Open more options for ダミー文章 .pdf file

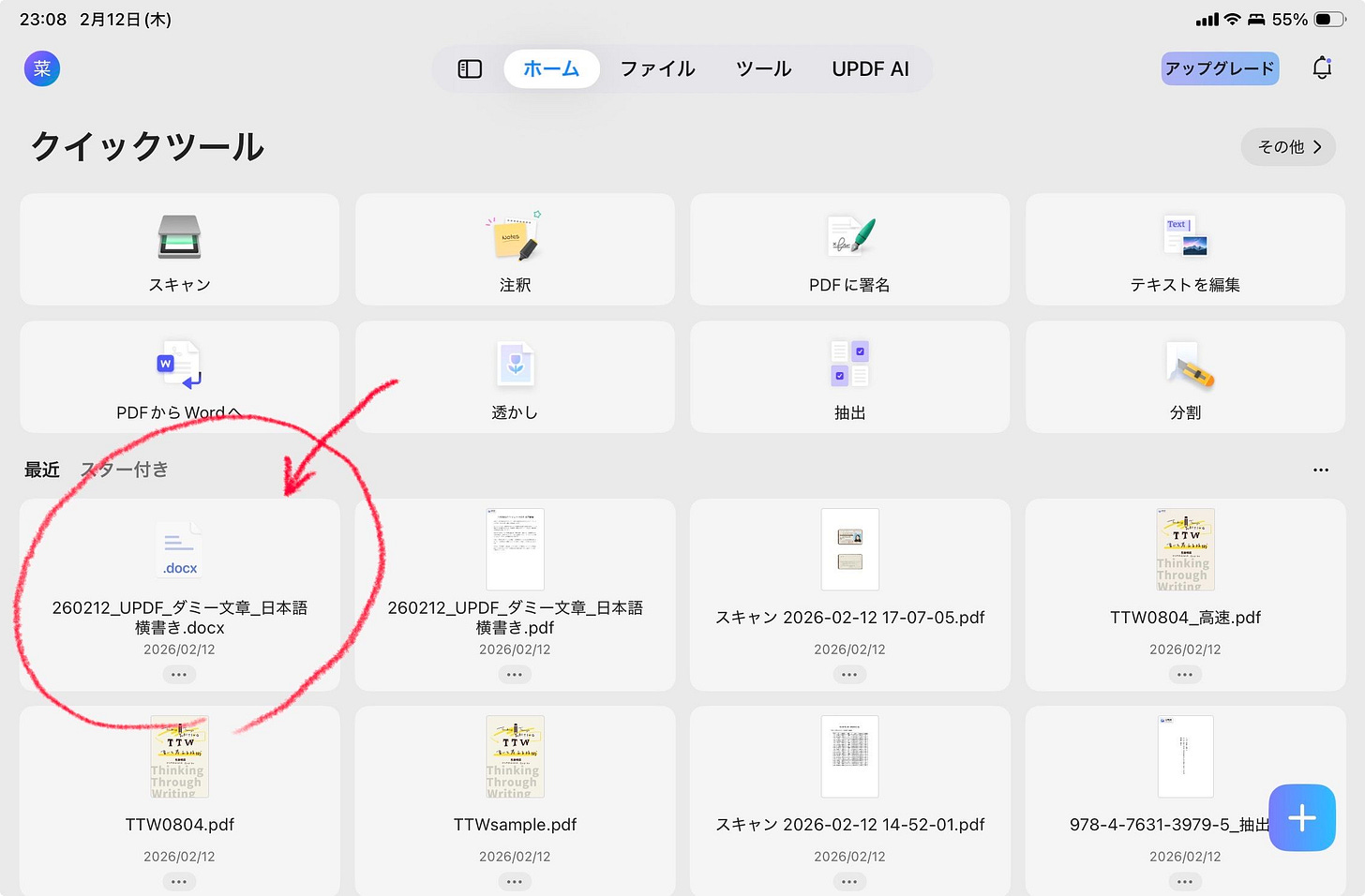(515, 674)
